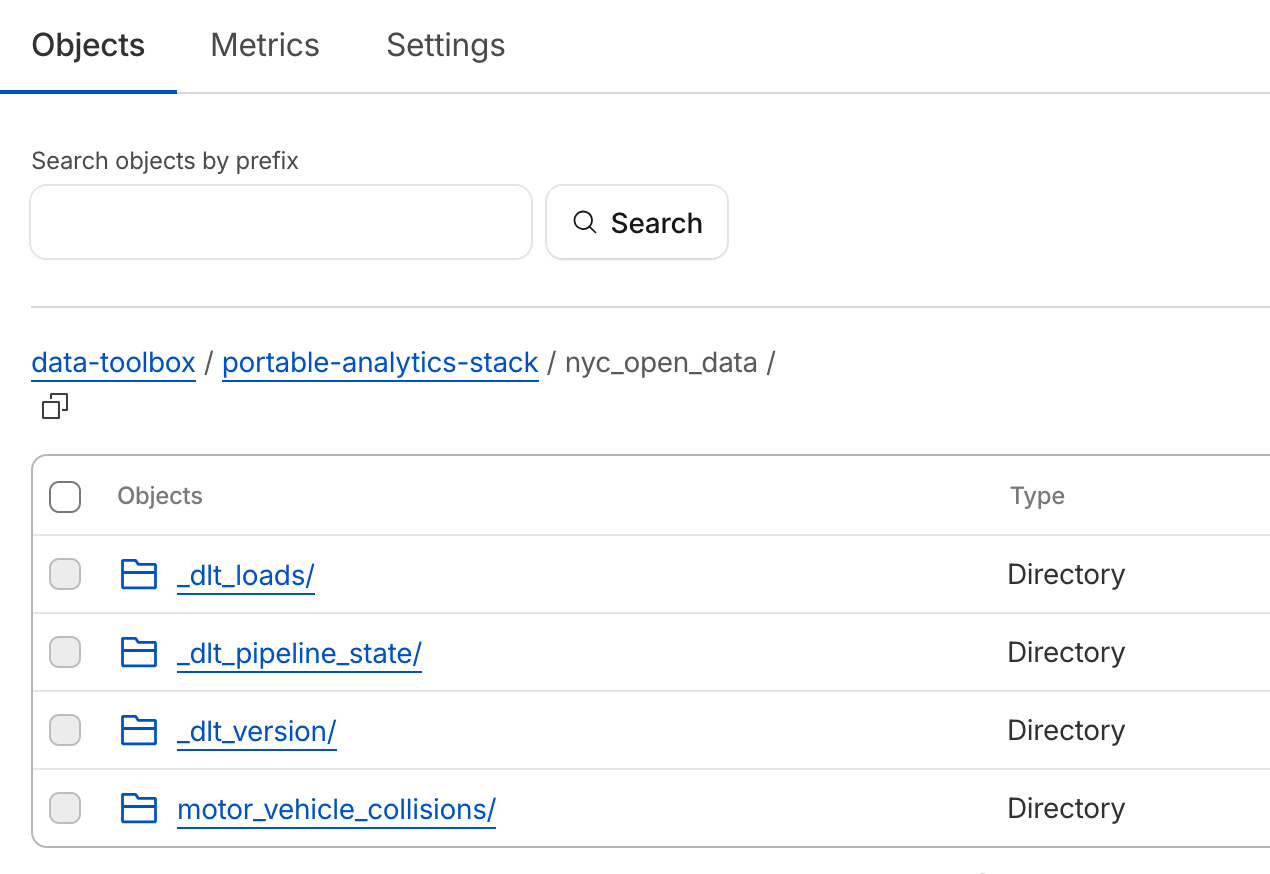The image size is (1270, 874).
Task: Switch to the Metrics tab
Action: point(265,45)
